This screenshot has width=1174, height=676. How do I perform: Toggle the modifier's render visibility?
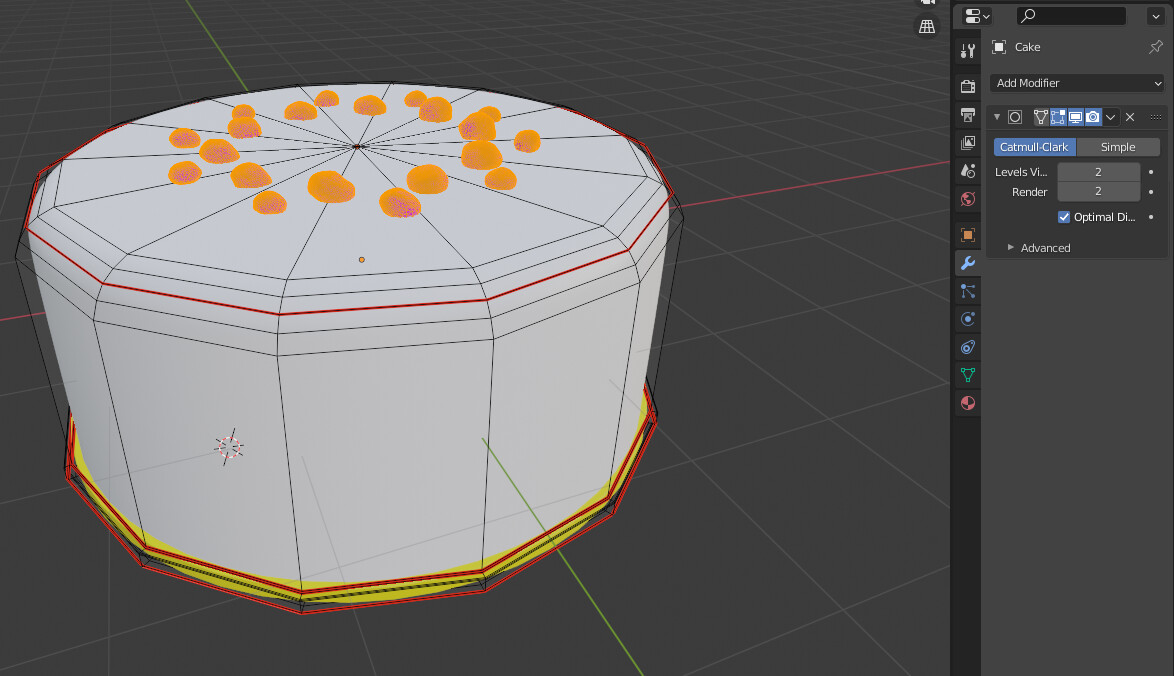[x=1094, y=117]
